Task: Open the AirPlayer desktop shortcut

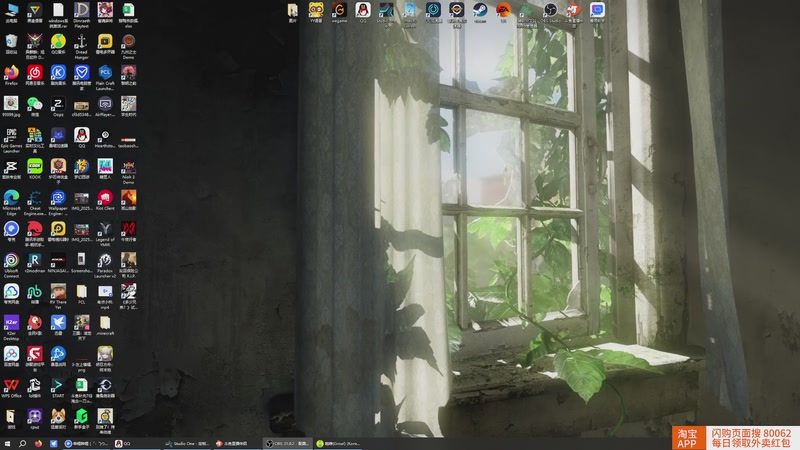Action: [x=105, y=106]
